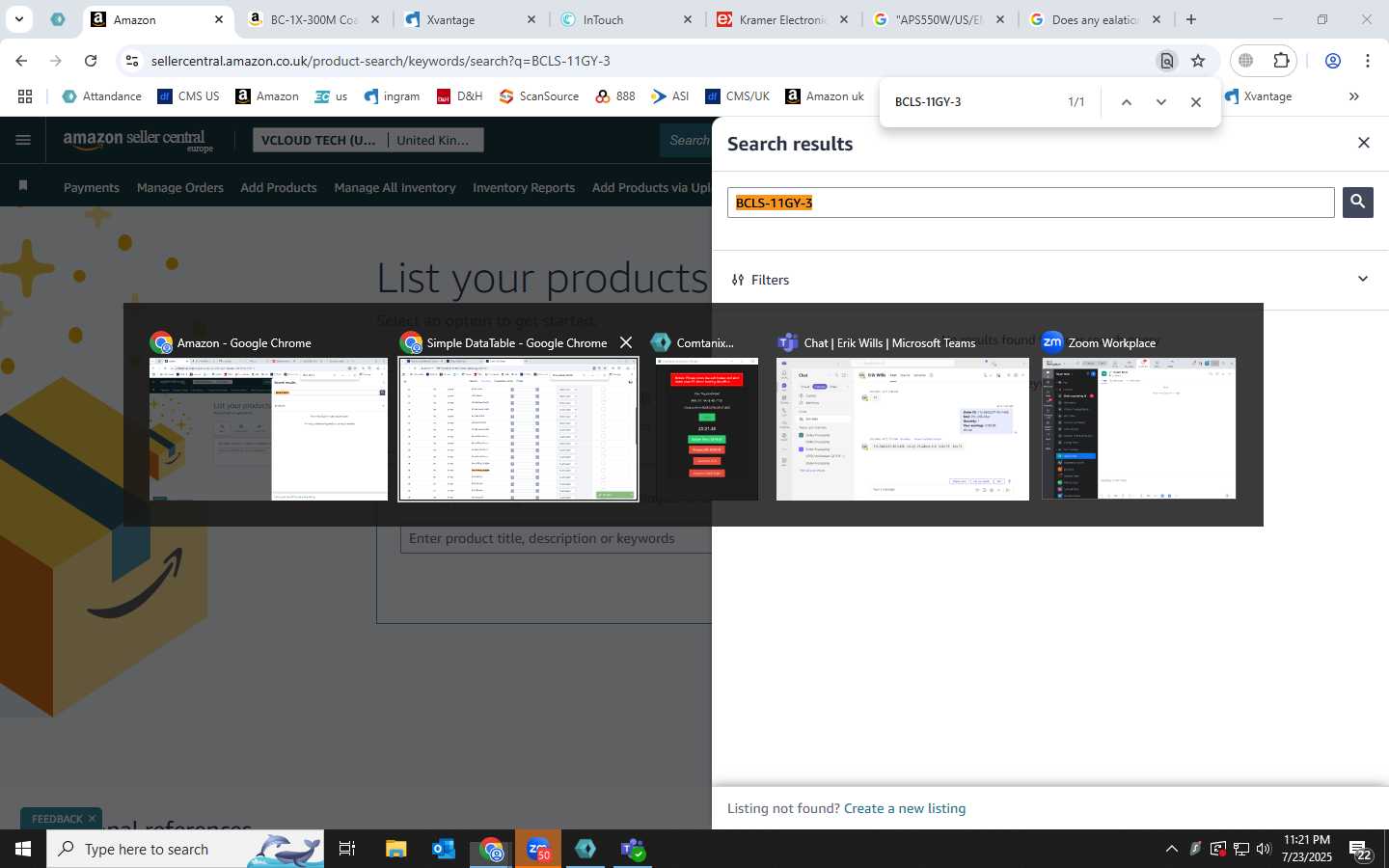Open the volume control in system tray
The image size is (1389, 868).
pyautogui.click(x=1264, y=849)
